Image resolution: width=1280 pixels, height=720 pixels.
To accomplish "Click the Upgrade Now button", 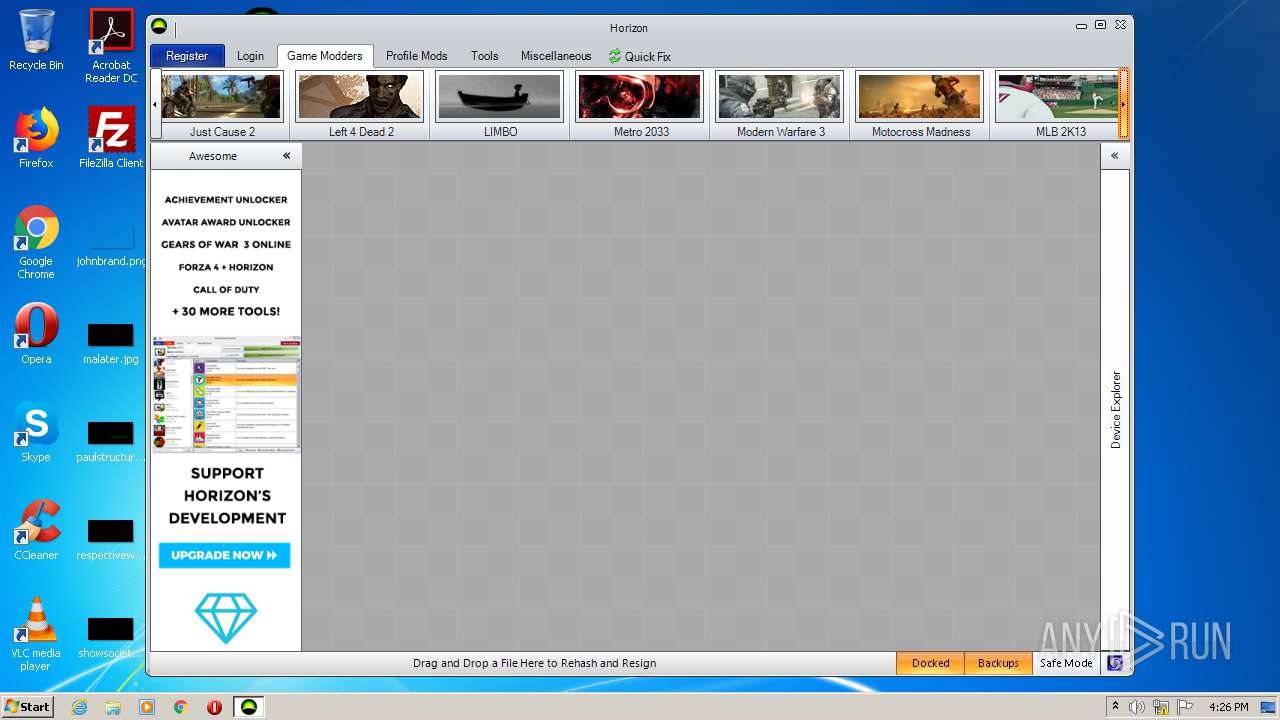I will point(224,555).
